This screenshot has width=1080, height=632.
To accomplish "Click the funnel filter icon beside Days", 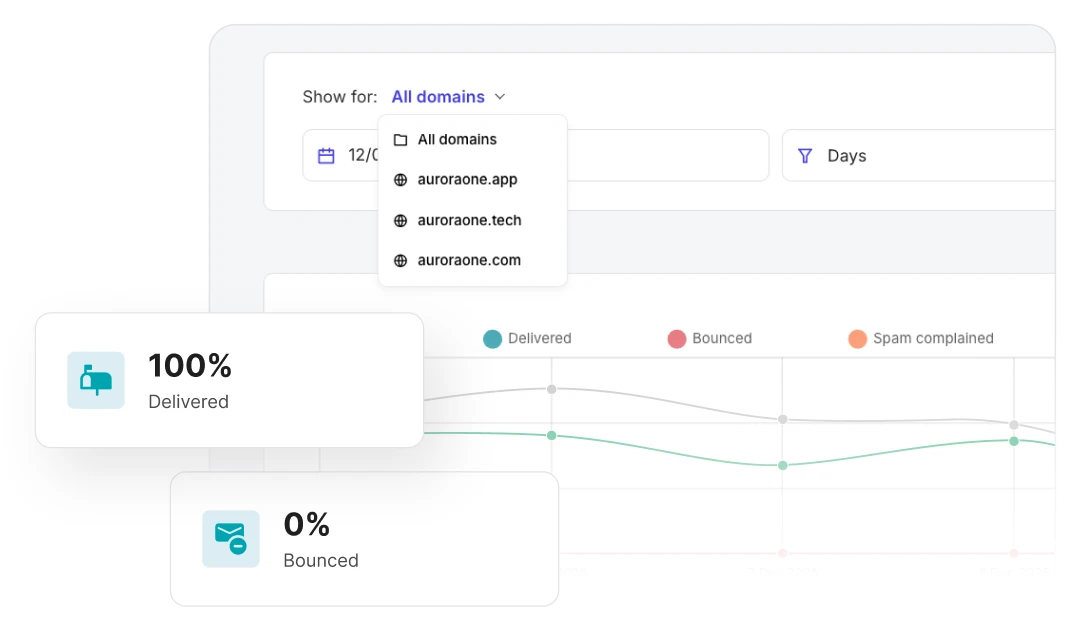I will click(x=804, y=156).
